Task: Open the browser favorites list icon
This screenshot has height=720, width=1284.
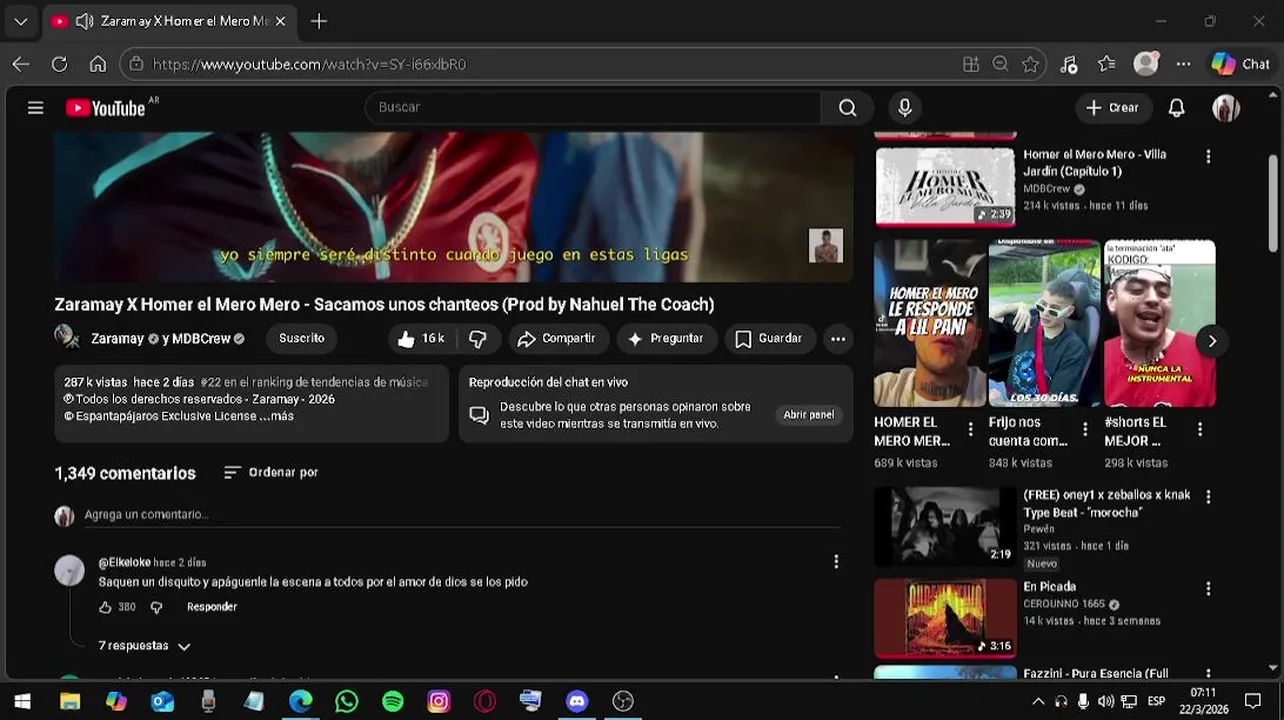Action: (1106, 64)
